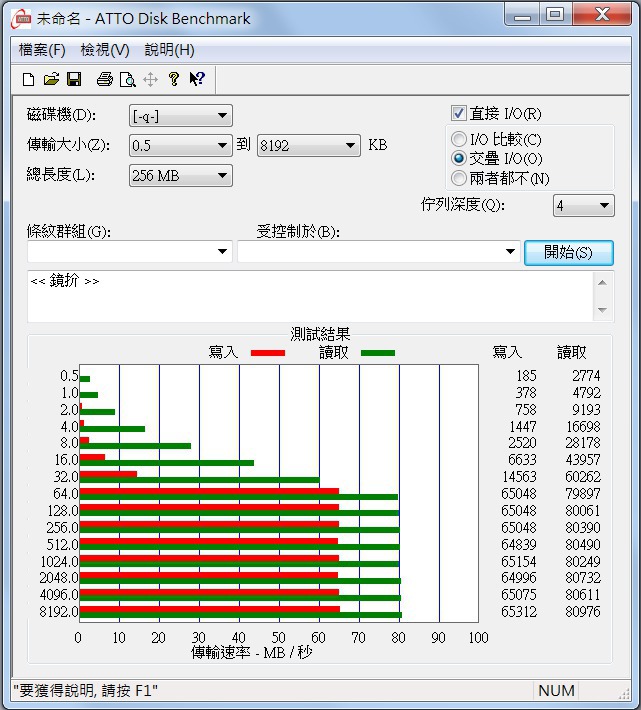Click the write value 185
The height and width of the screenshot is (710, 641).
click(526, 376)
